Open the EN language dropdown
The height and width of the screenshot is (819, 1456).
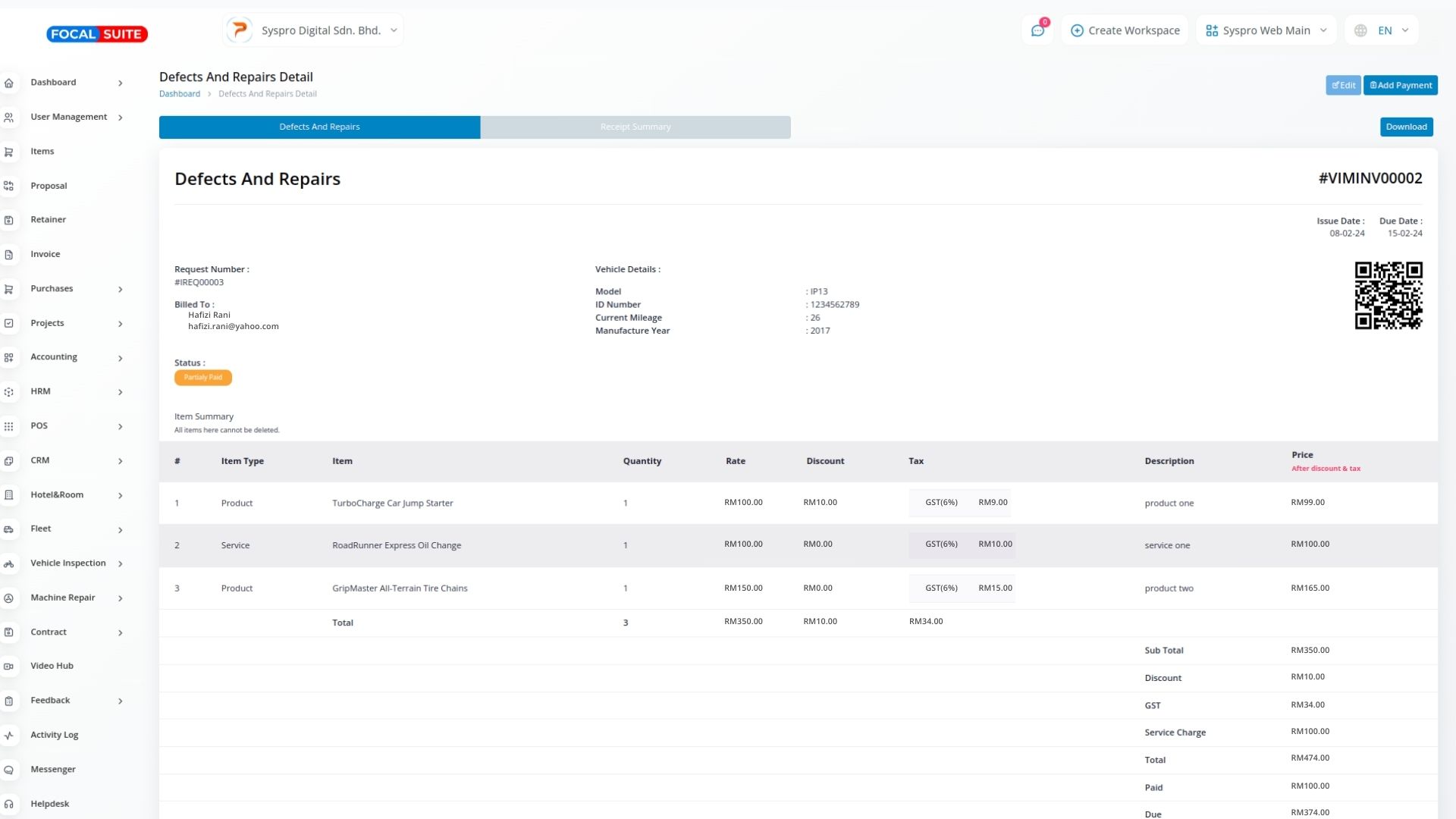tap(1393, 30)
